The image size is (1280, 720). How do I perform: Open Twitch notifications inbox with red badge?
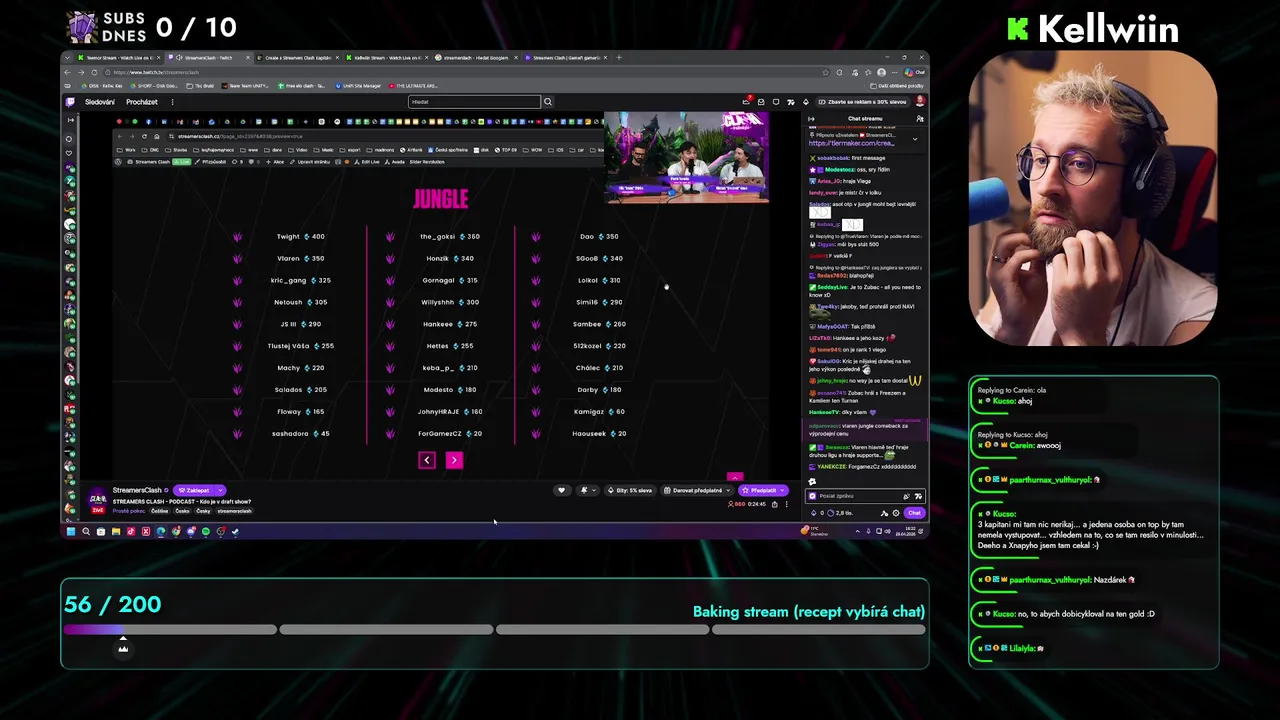746,102
